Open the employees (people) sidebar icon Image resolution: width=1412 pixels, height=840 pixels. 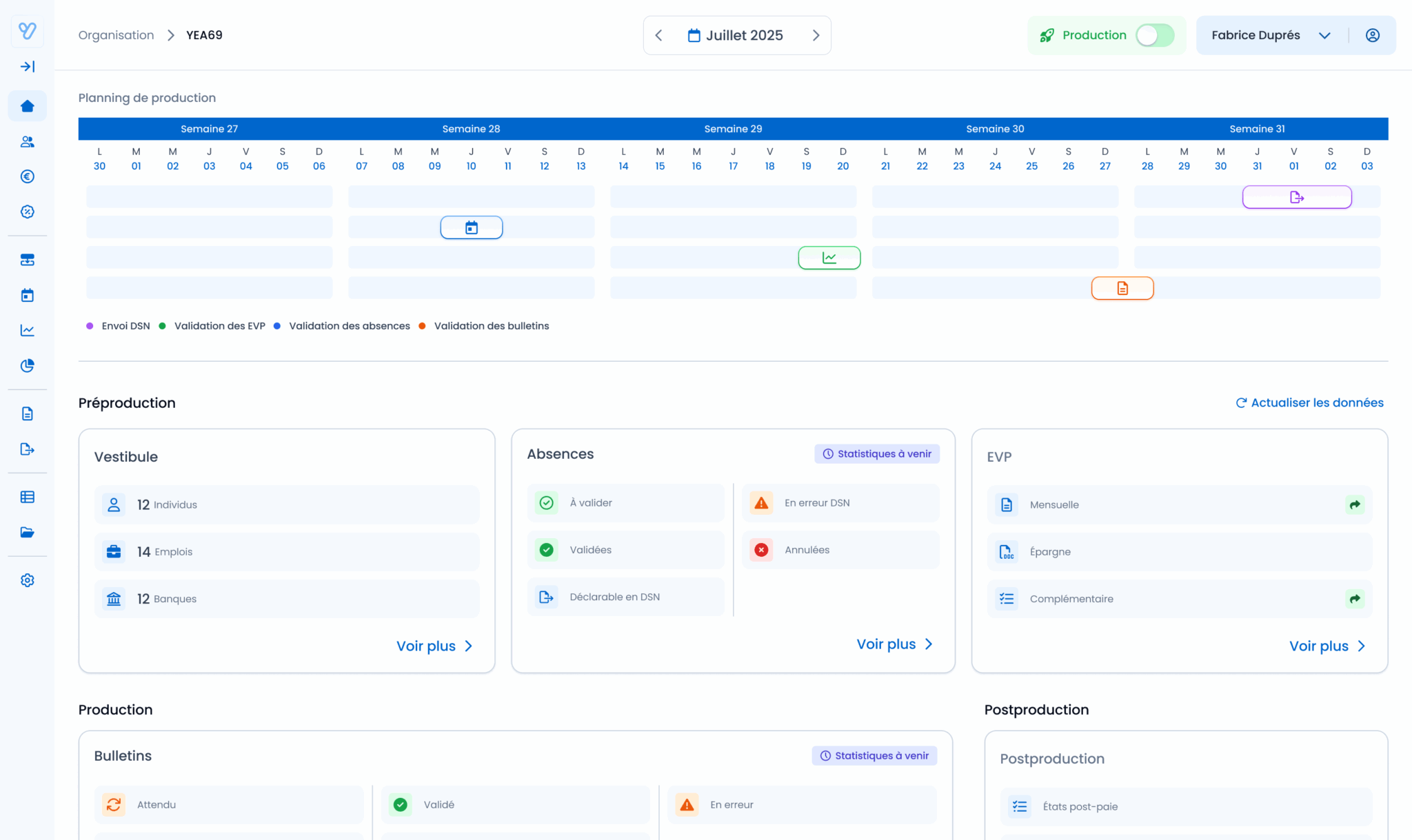tap(28, 142)
